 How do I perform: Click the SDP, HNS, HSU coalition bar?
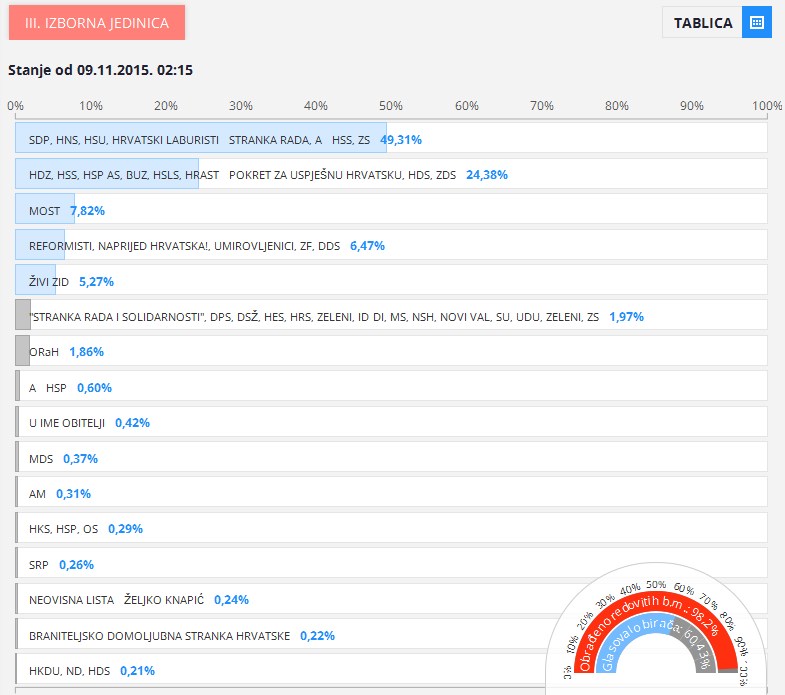tap(201, 139)
